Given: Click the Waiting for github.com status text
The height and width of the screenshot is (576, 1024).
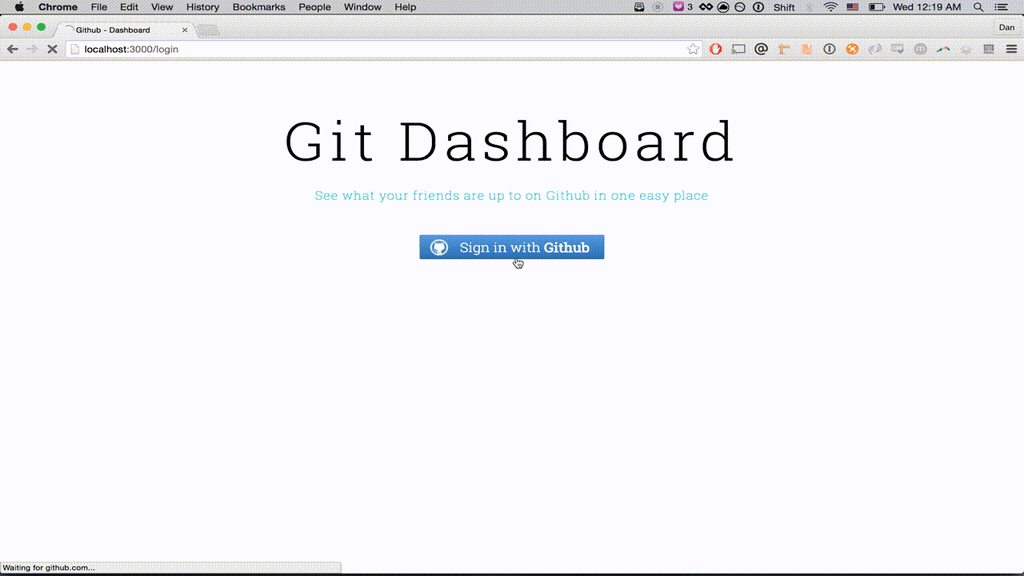Looking at the screenshot, I should 49,568.
